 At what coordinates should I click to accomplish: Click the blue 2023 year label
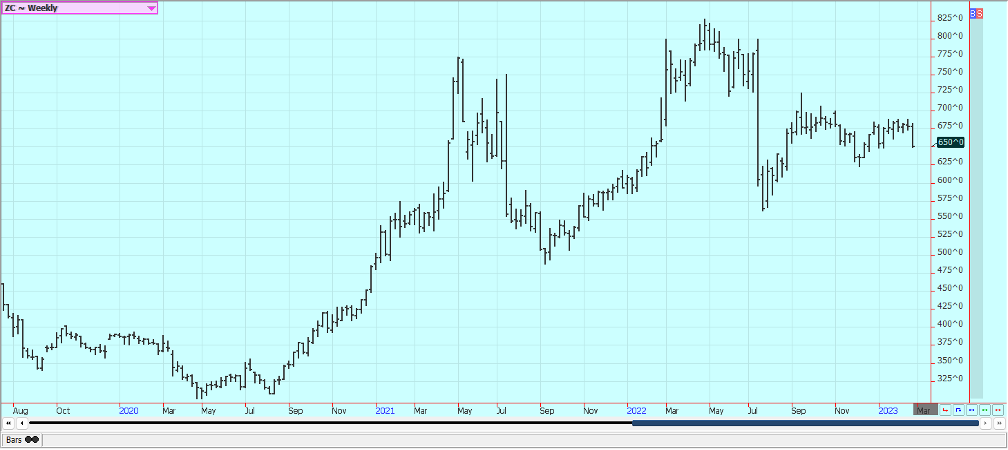[x=888, y=410]
